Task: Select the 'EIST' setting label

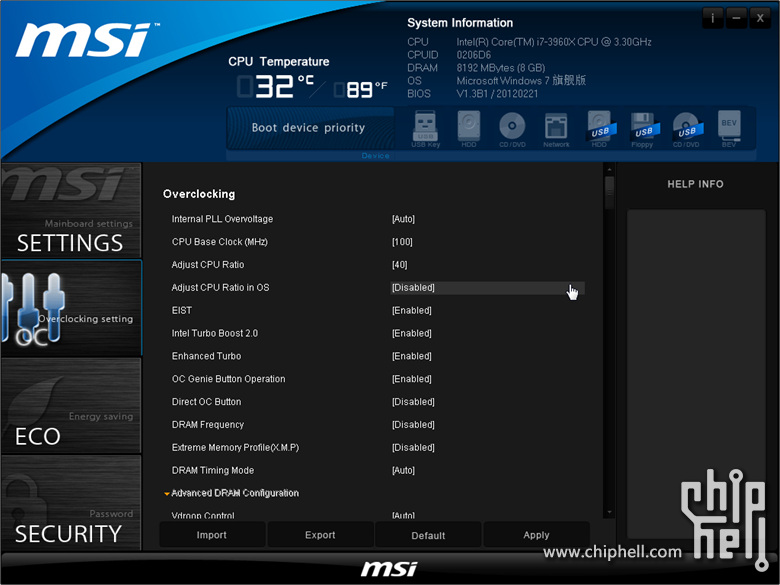Action: click(x=182, y=310)
